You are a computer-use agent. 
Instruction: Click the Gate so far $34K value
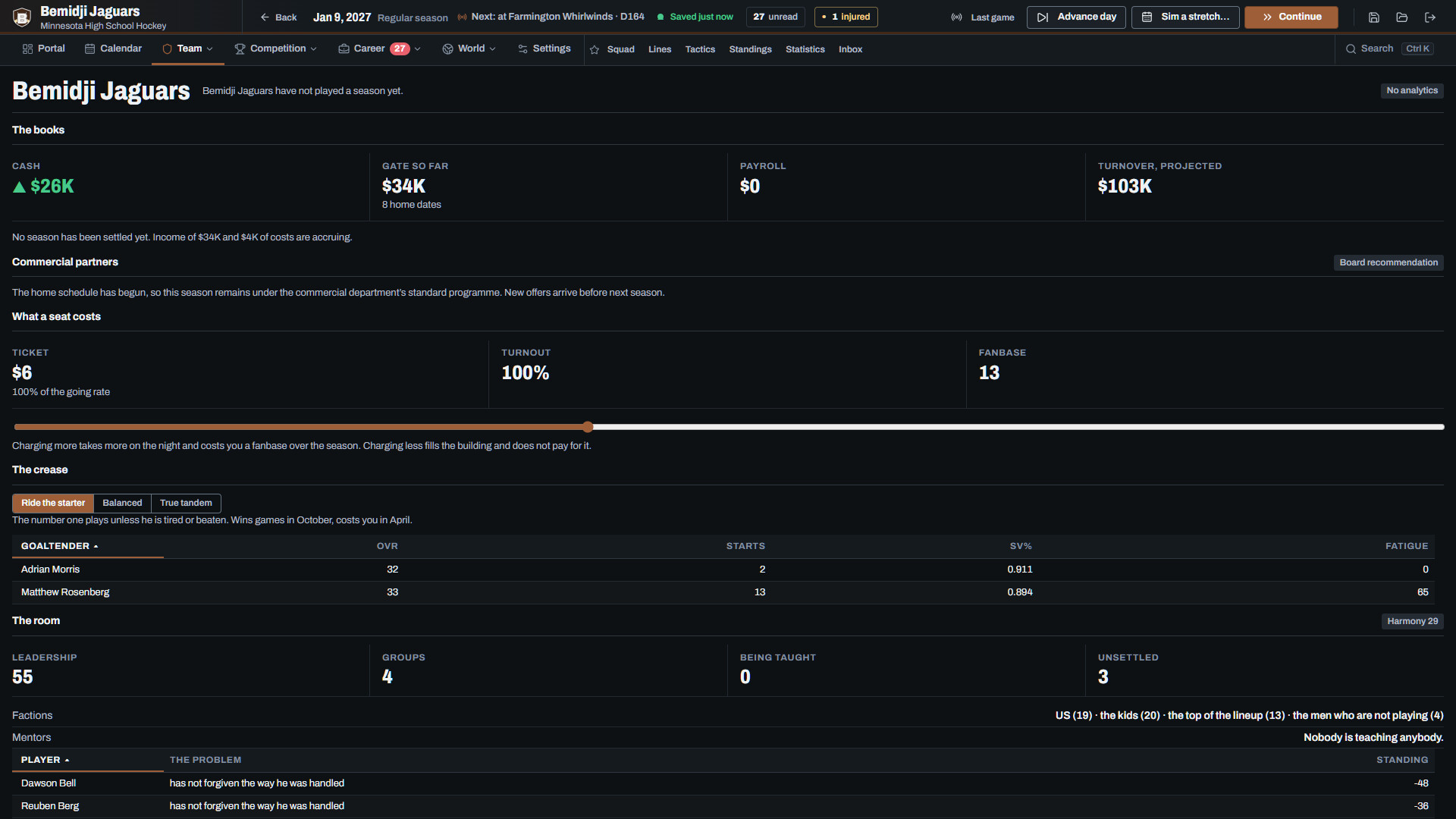(x=403, y=187)
